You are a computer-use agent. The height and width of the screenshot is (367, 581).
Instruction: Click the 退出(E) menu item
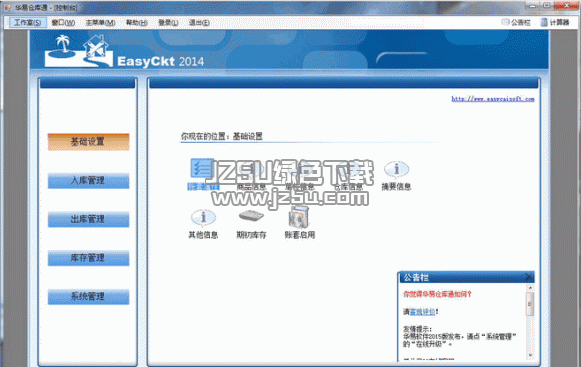pos(199,23)
